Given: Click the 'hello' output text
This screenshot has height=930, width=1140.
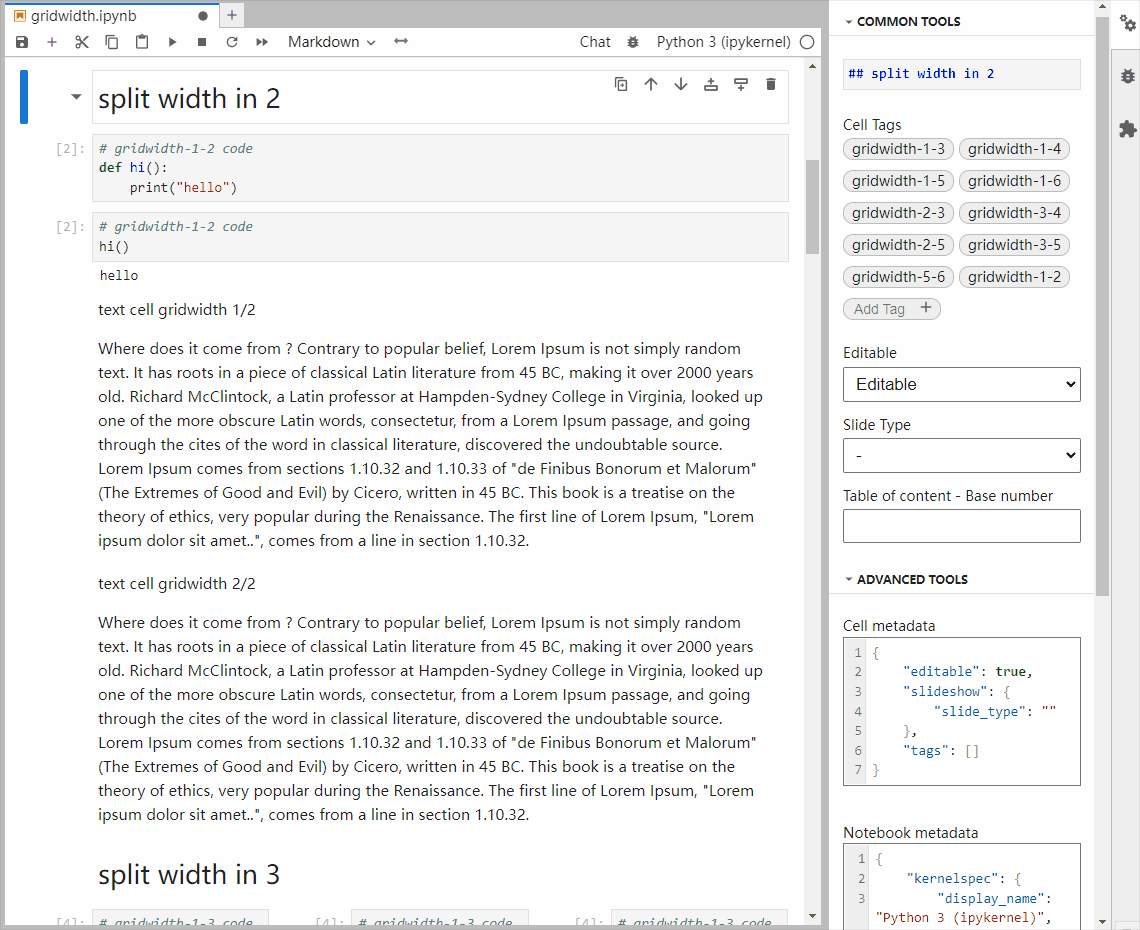Looking at the screenshot, I should pos(119,276).
